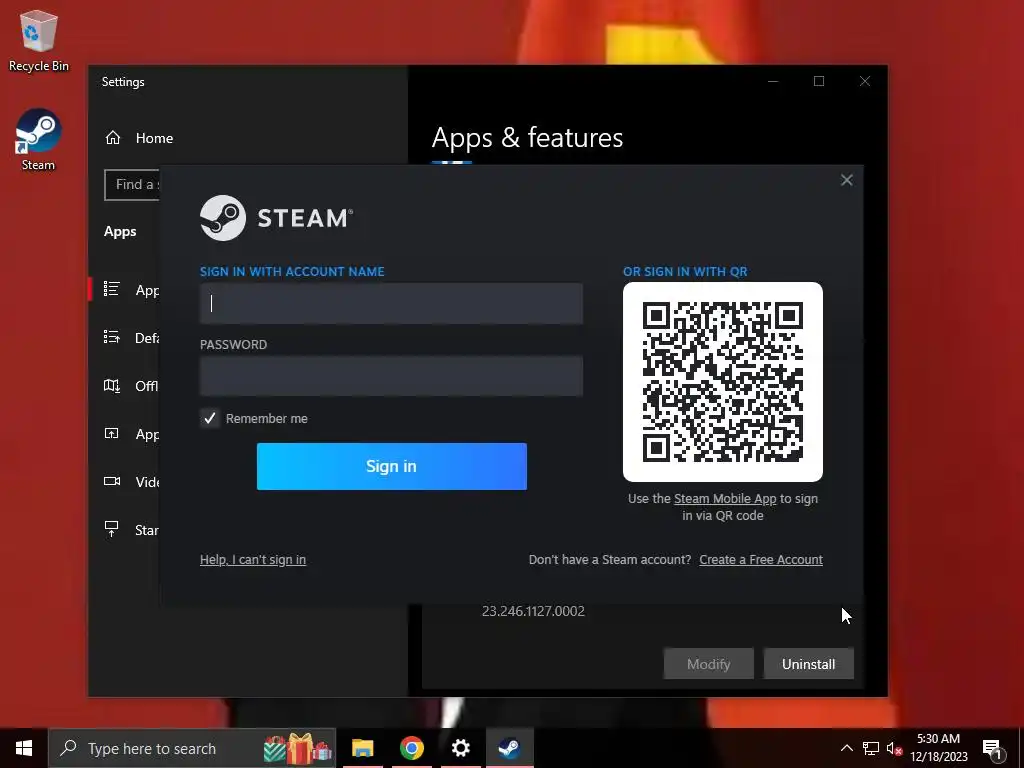Select Default apps sidebar icon
Image resolution: width=1024 pixels, height=768 pixels.
(x=112, y=337)
